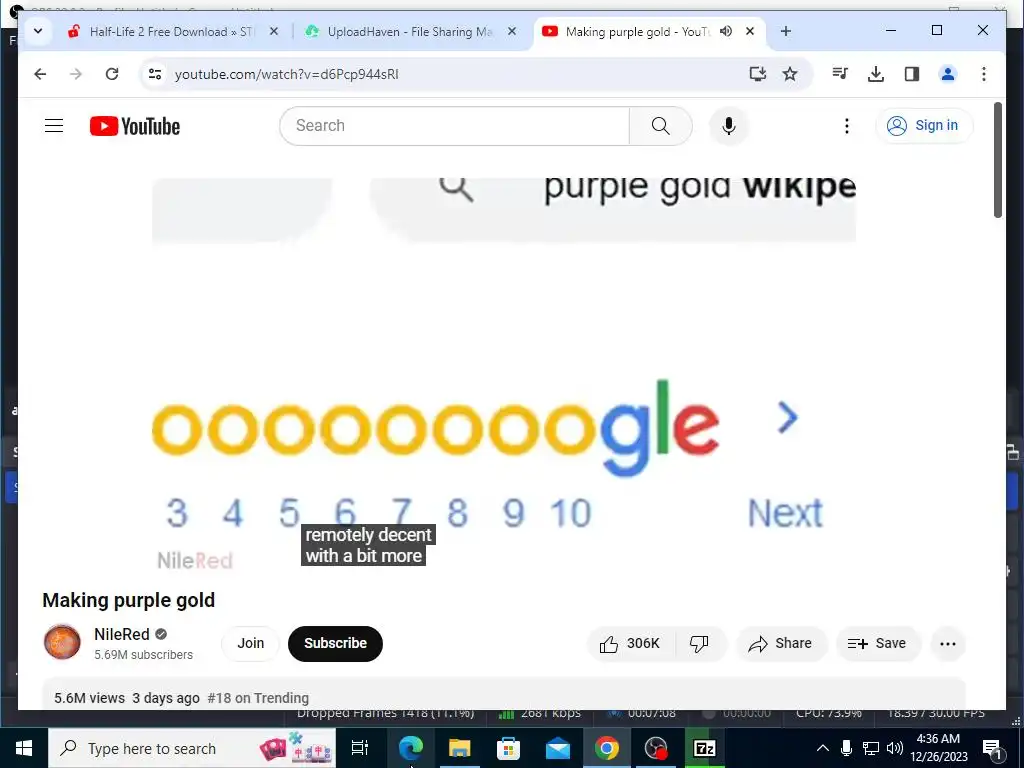Open media control icon in toolbar
Viewport: 1024px width, 768px height.
[840, 74]
